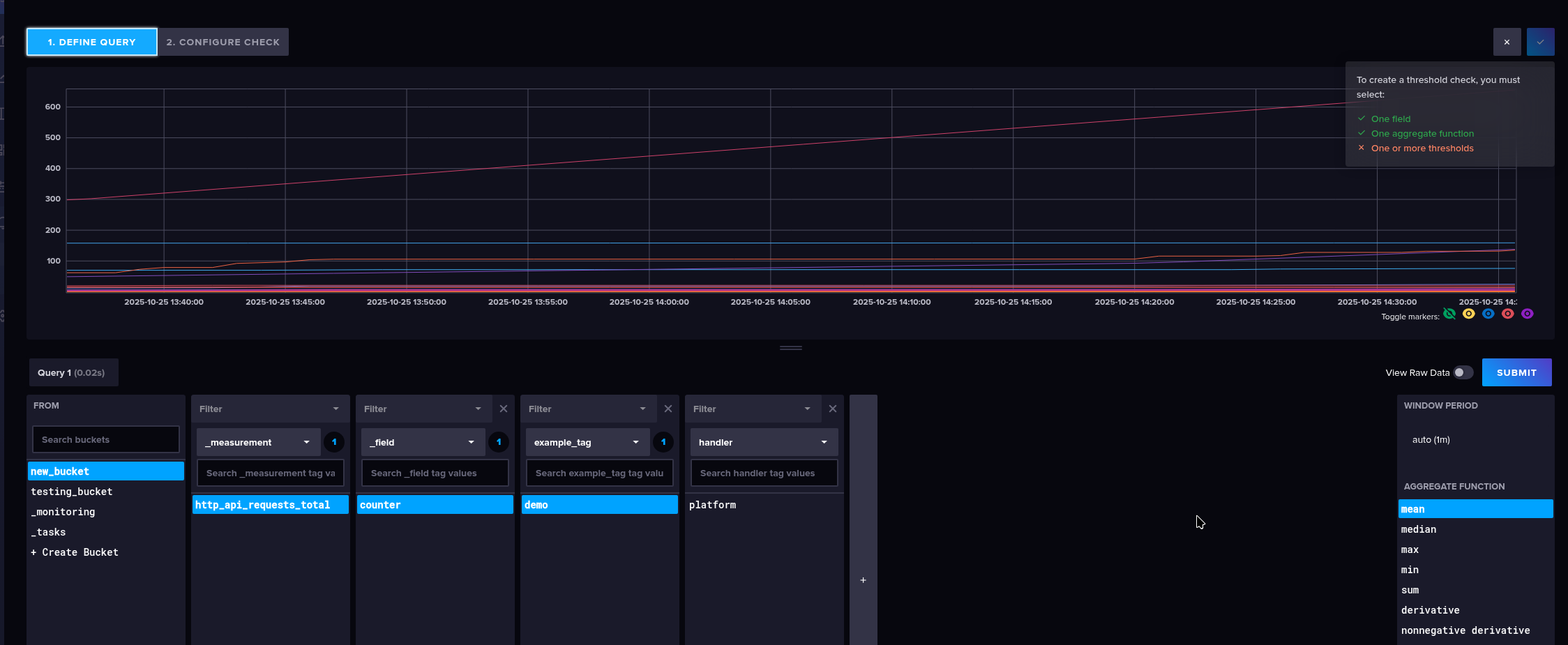Viewport: 1568px width, 645px height.
Task: Remove the example_tag filter with its X icon
Action: 668,409
